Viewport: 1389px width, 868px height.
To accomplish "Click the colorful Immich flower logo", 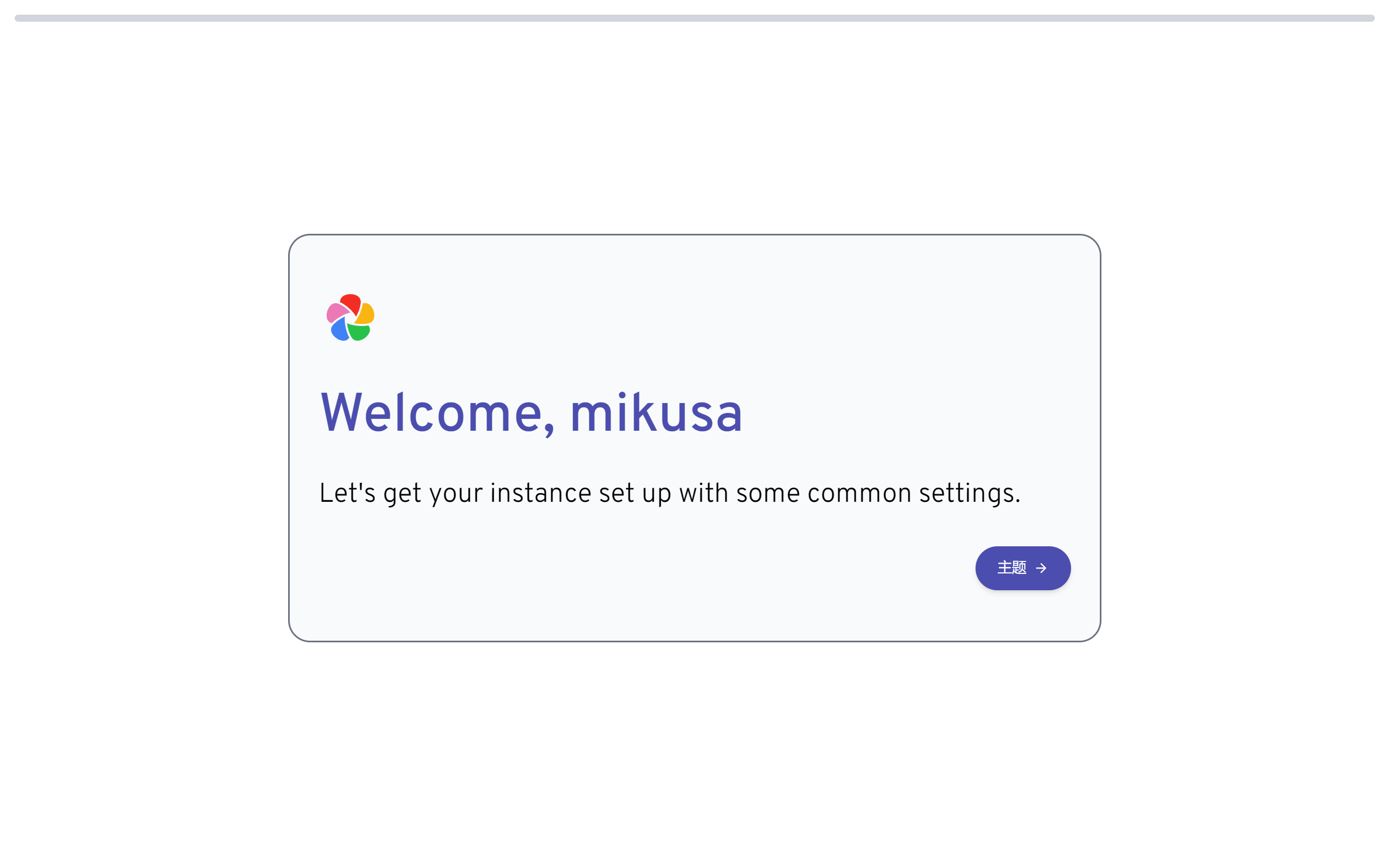I will [350, 317].
